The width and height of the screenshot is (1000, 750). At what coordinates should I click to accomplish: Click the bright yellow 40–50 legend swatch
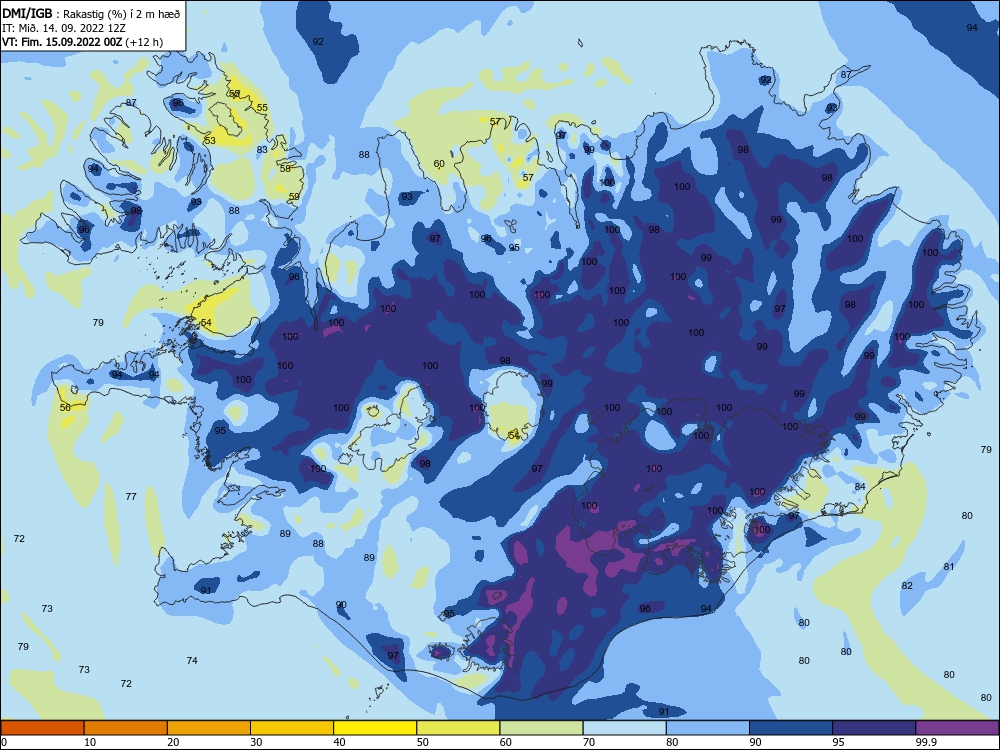[x=375, y=728]
